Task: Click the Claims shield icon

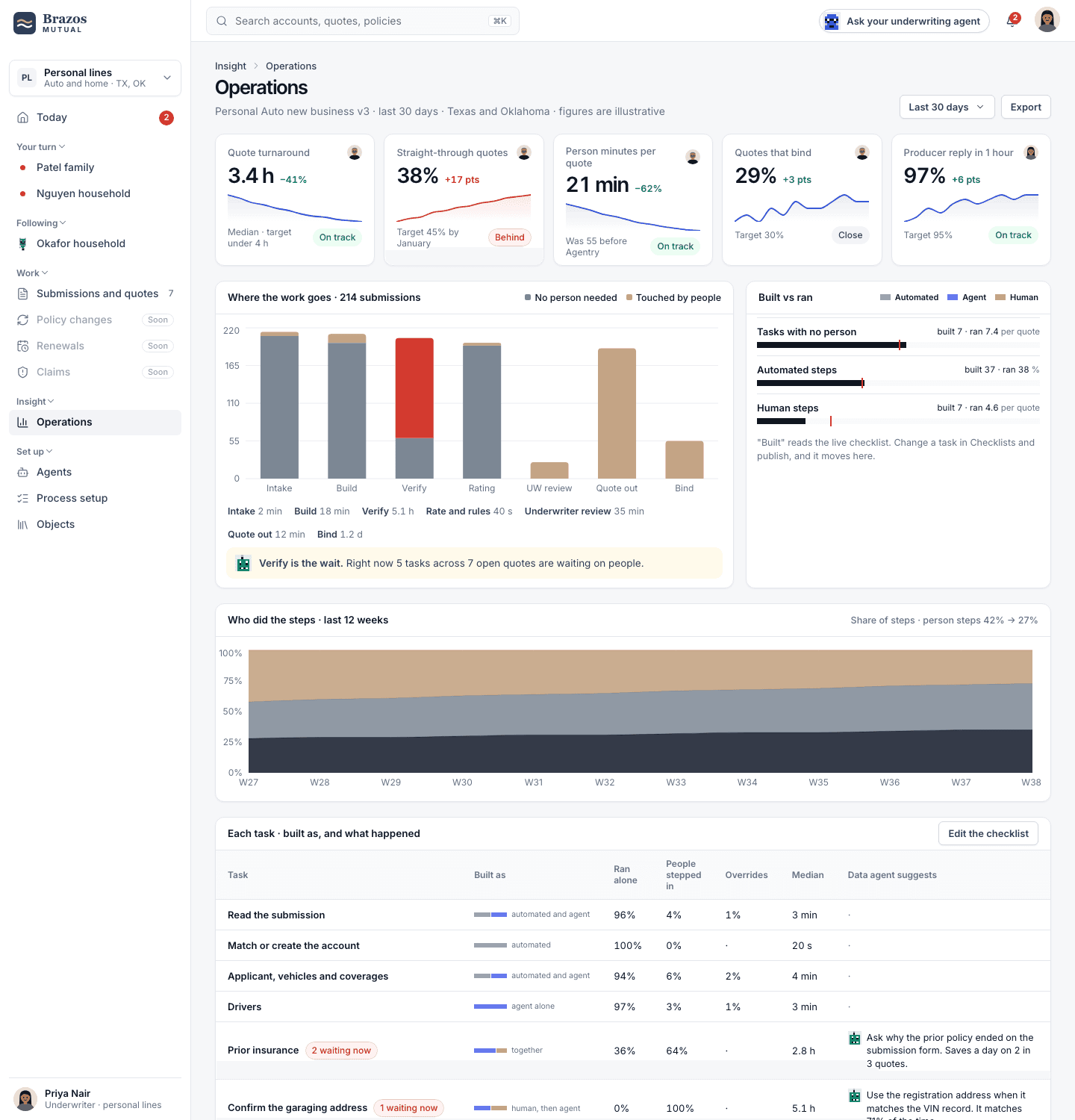Action: [23, 372]
